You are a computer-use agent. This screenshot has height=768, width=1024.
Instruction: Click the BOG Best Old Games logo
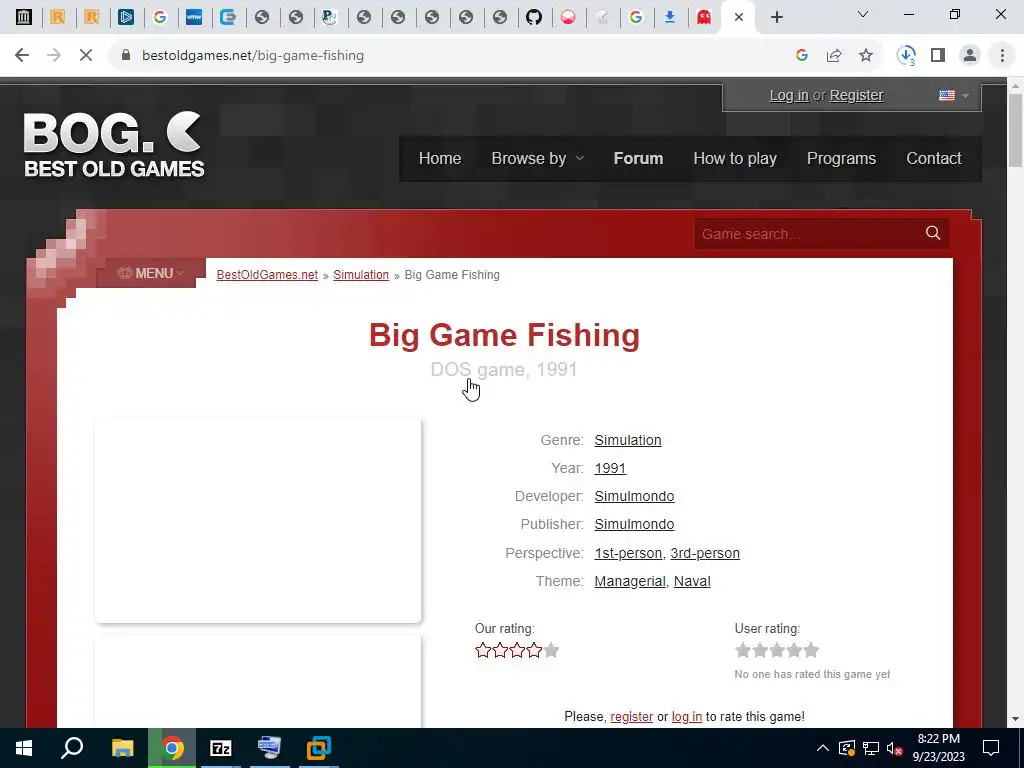click(114, 144)
